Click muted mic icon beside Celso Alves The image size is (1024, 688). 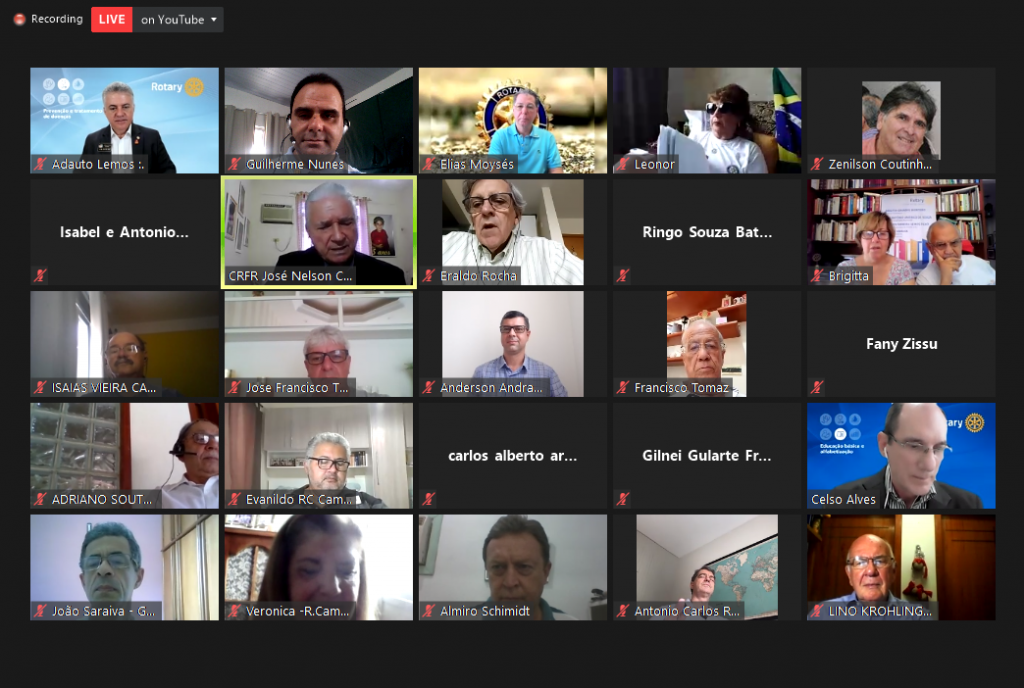click(x=817, y=499)
